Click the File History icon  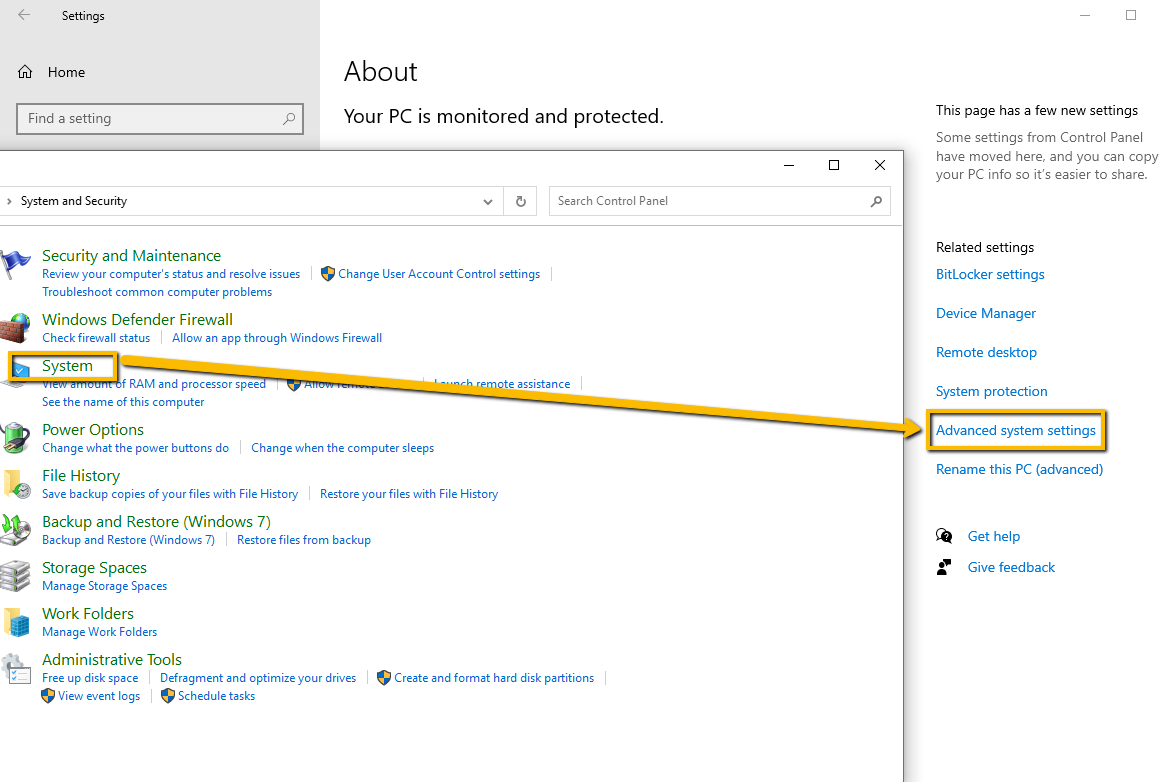pos(16,483)
